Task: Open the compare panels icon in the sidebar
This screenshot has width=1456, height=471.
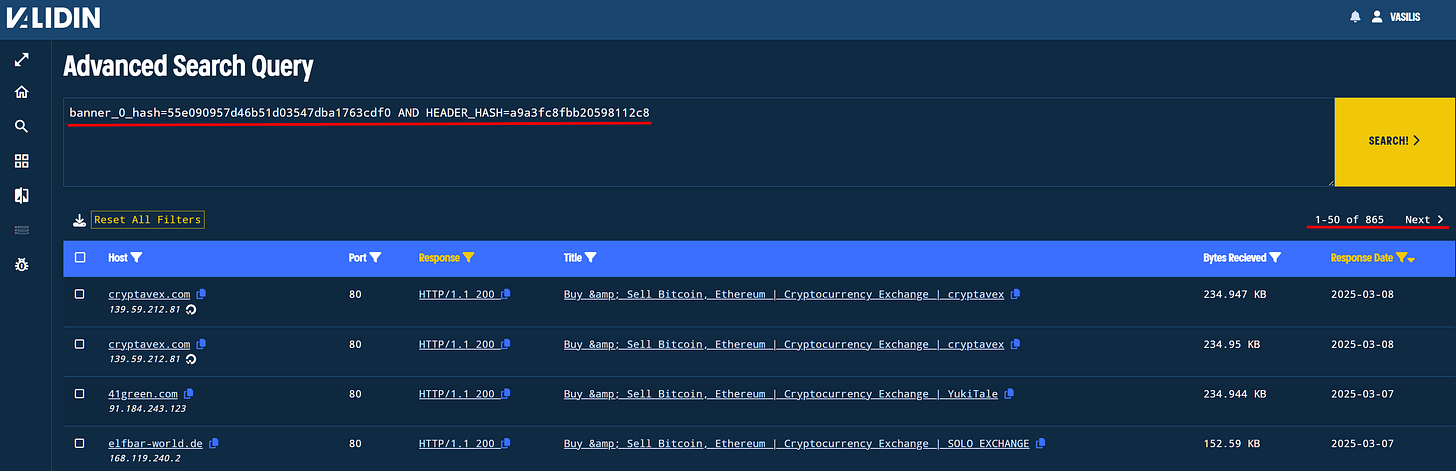Action: click(x=21, y=195)
